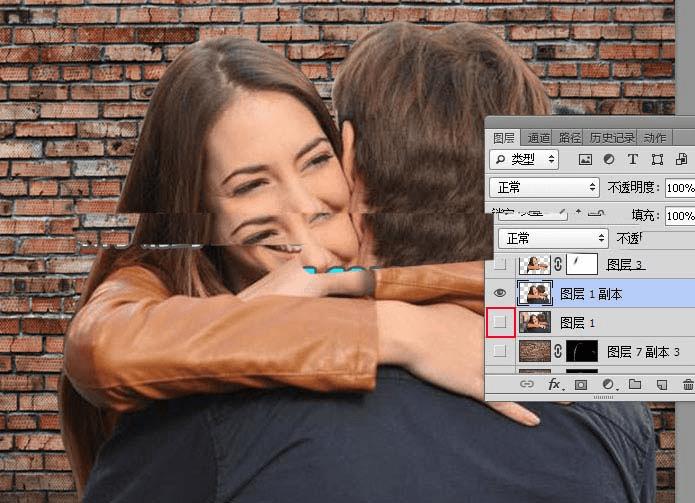Create a new group folder icon
Viewport: 695px width, 503px height.
click(x=635, y=384)
